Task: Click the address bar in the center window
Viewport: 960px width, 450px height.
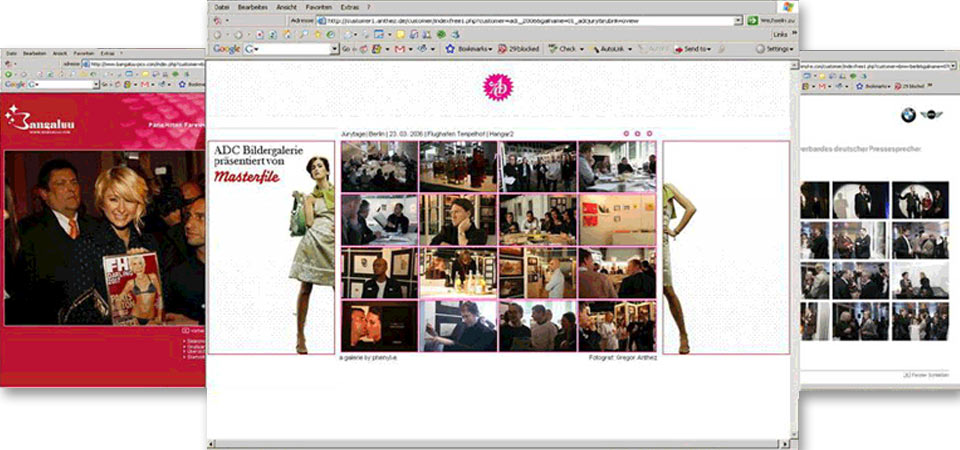Action: [529, 21]
